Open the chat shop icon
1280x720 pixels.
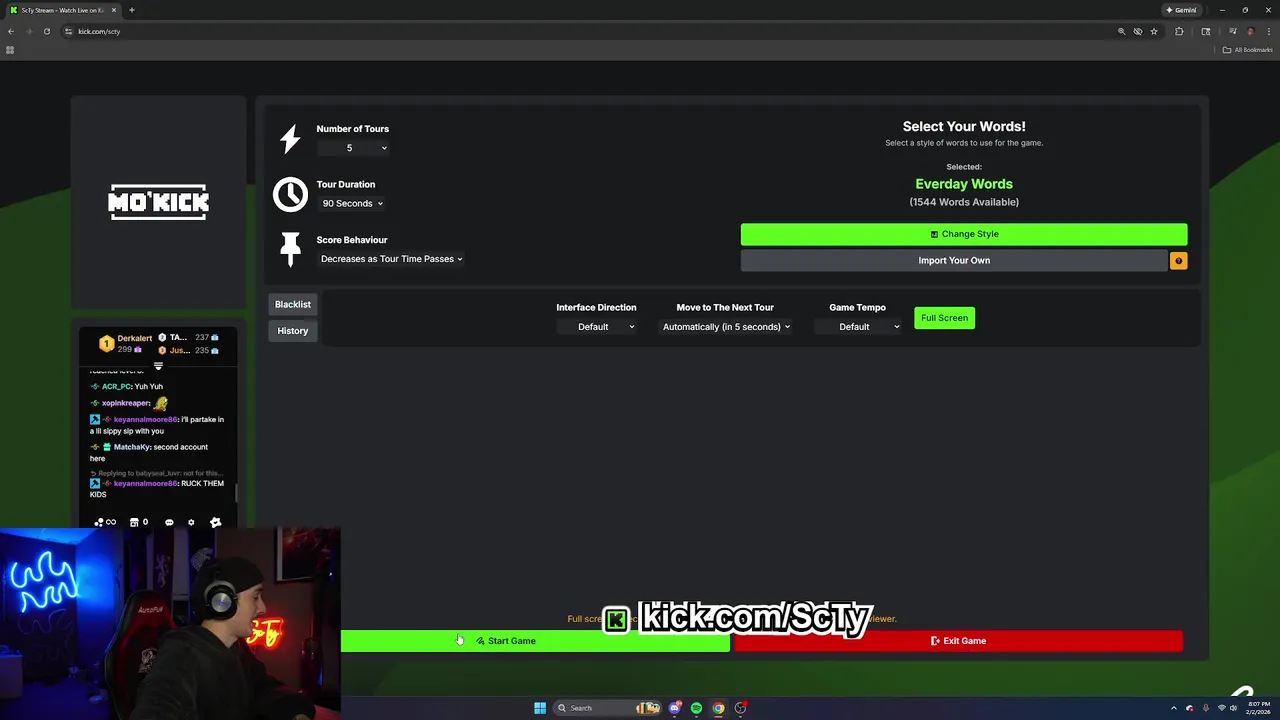point(134,522)
